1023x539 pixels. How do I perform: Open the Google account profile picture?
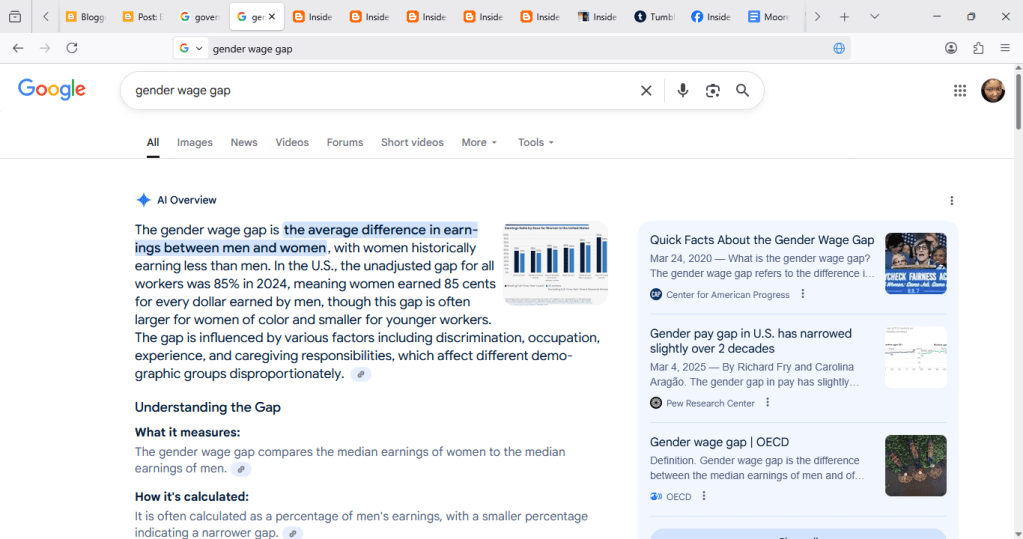[993, 91]
